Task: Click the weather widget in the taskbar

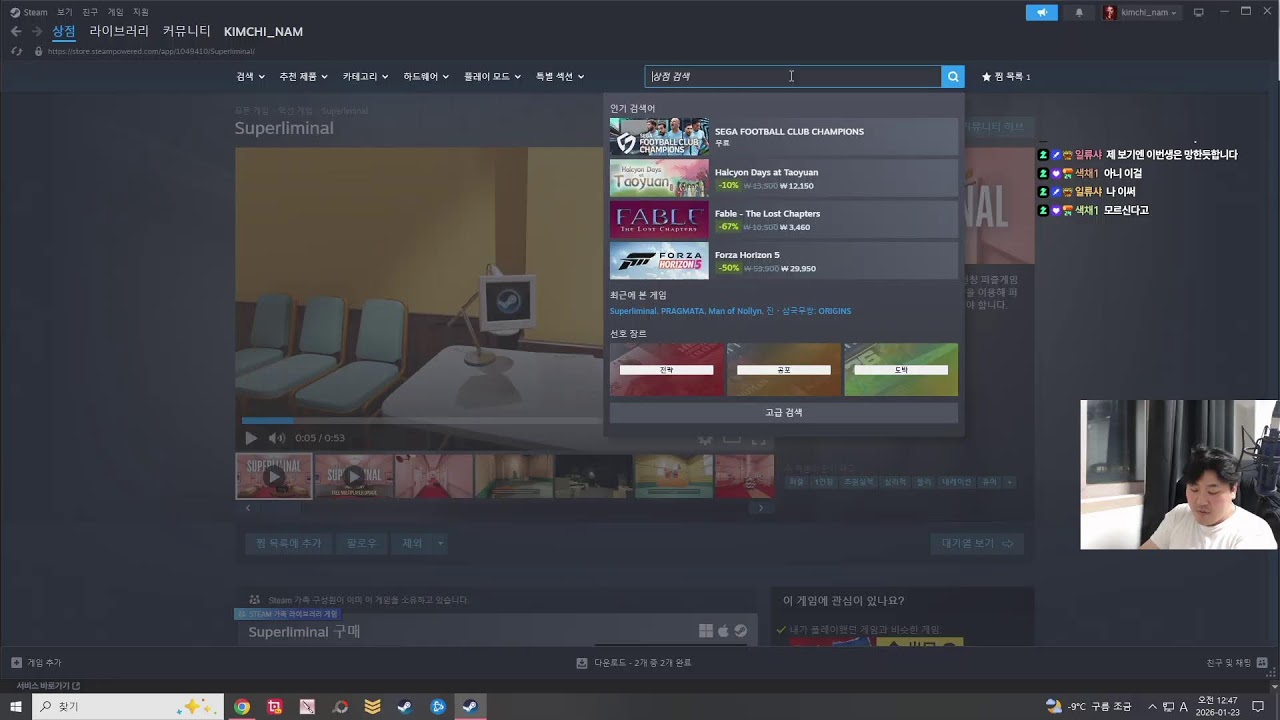Action: coord(1088,707)
